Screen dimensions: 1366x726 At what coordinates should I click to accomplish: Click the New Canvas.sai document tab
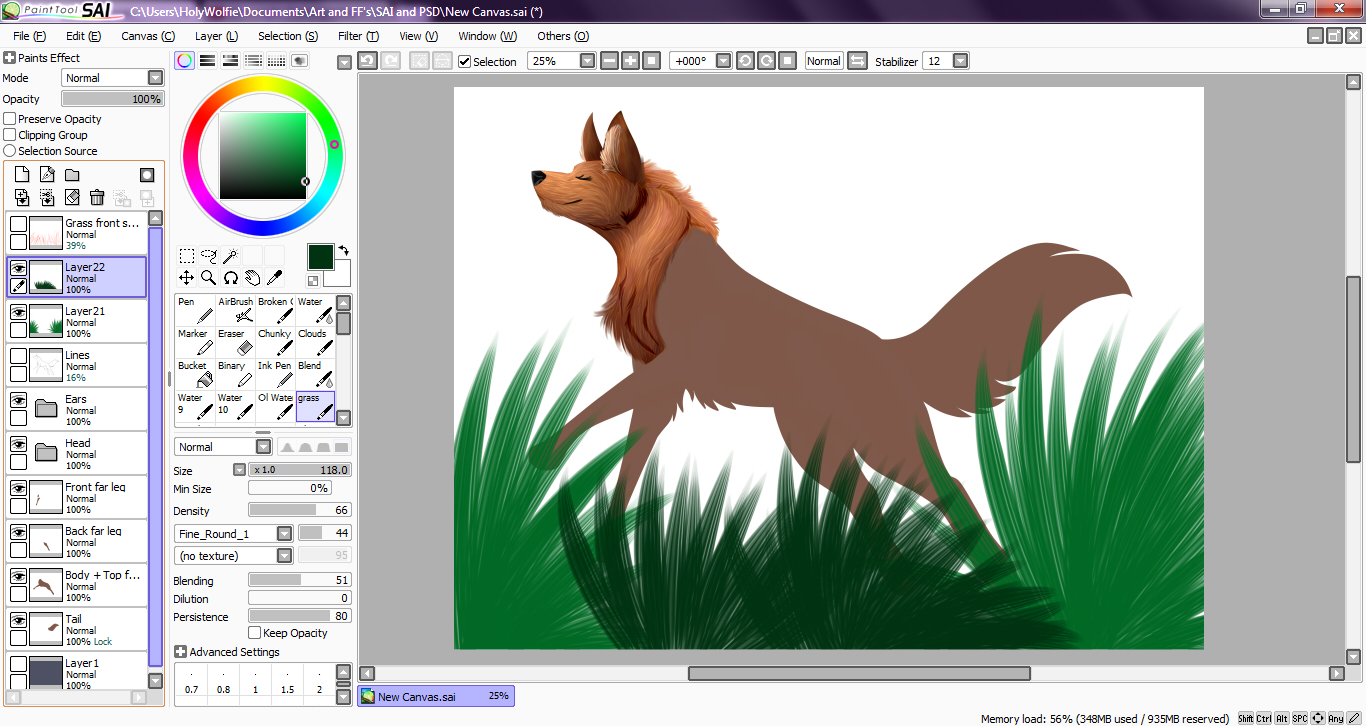click(x=436, y=696)
